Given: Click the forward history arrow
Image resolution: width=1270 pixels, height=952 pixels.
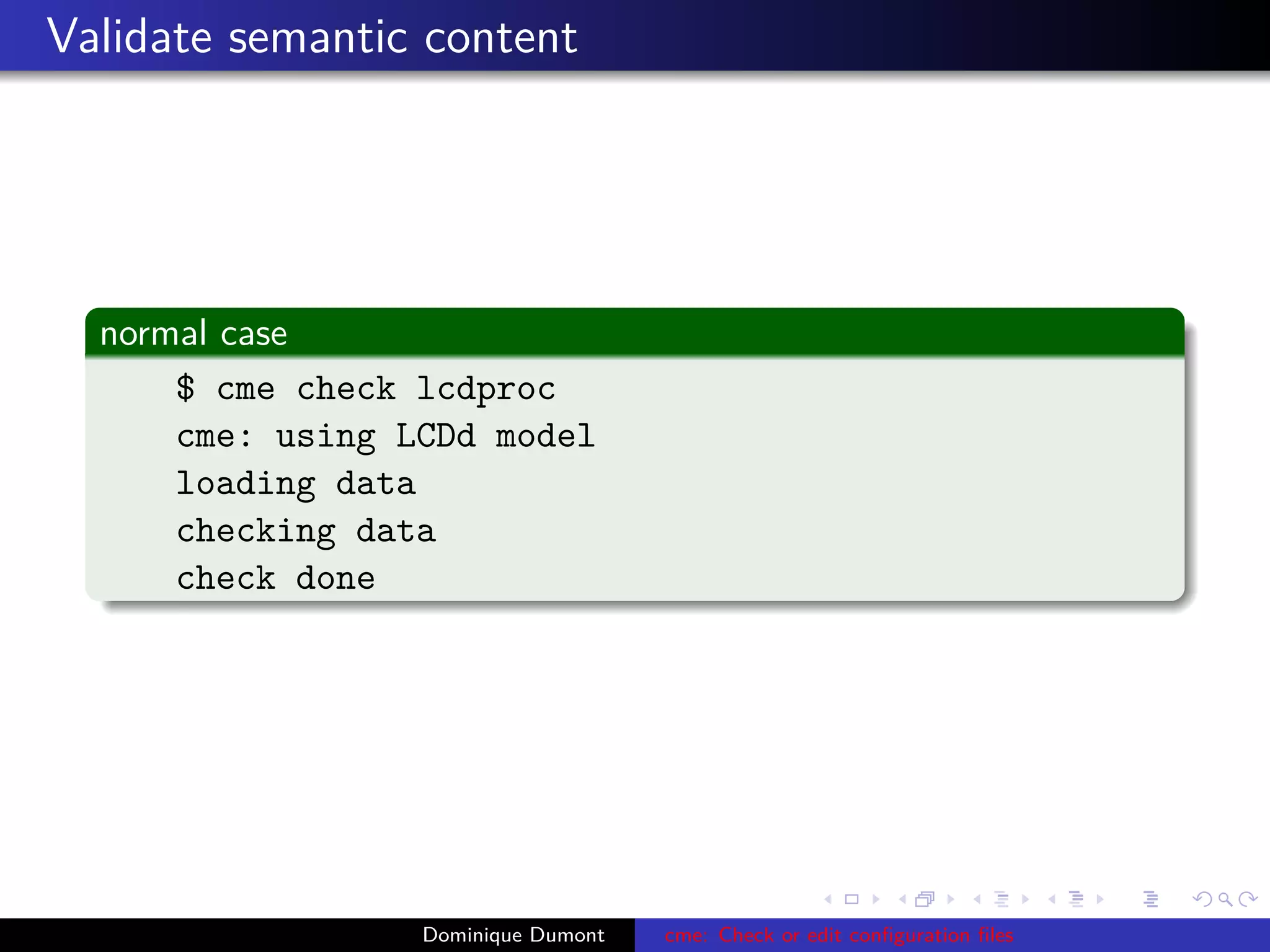Looking at the screenshot, I should click(x=1248, y=899).
